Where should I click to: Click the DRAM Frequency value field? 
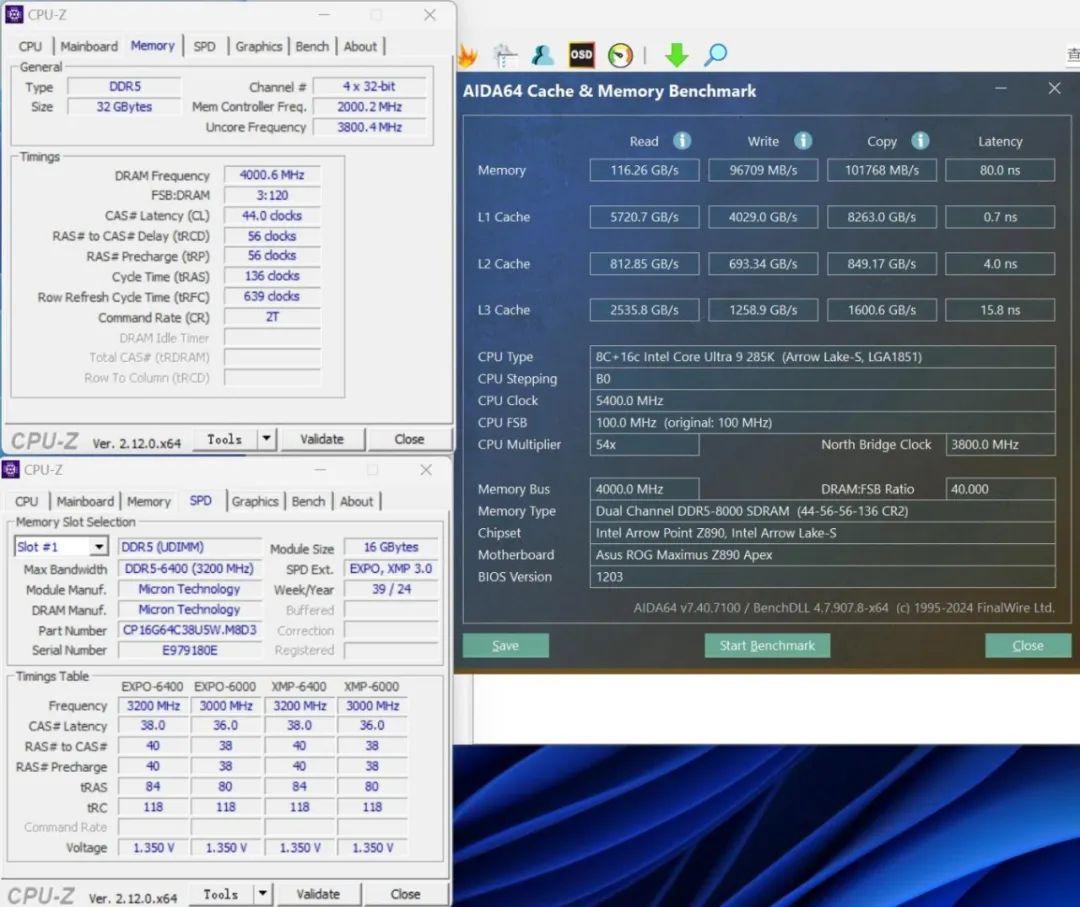(271, 175)
